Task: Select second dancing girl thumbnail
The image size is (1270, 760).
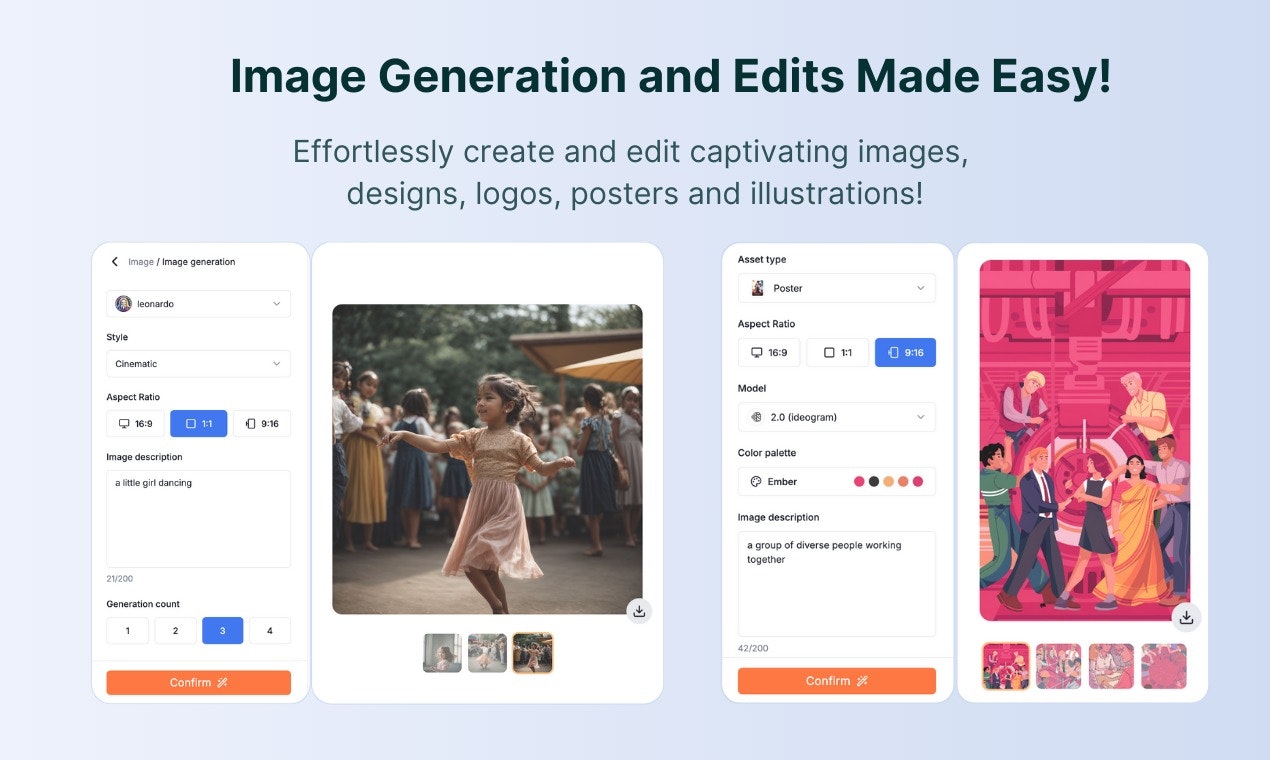Action: click(x=487, y=653)
